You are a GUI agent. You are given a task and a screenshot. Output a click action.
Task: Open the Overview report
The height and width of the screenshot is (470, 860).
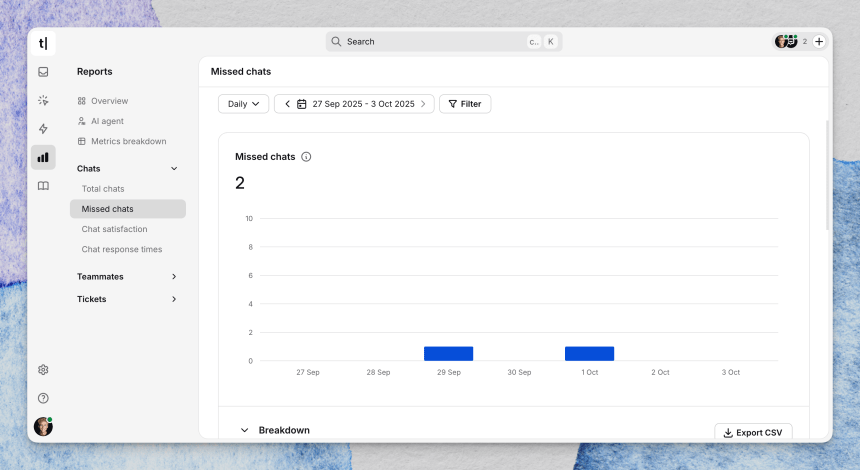pos(110,101)
